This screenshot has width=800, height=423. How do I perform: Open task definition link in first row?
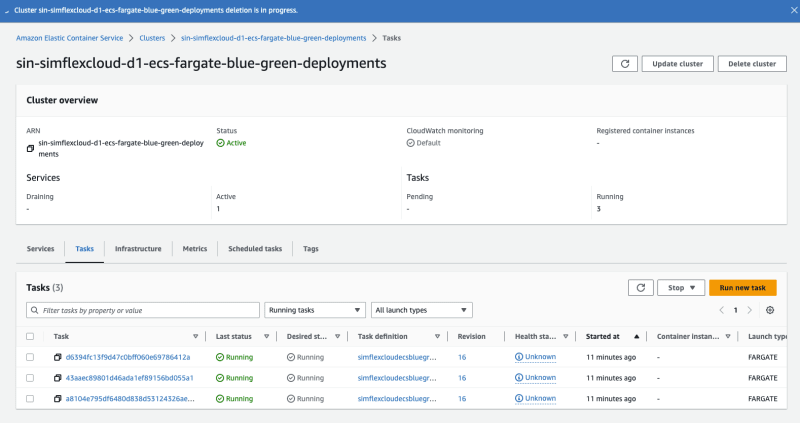tap(397, 357)
